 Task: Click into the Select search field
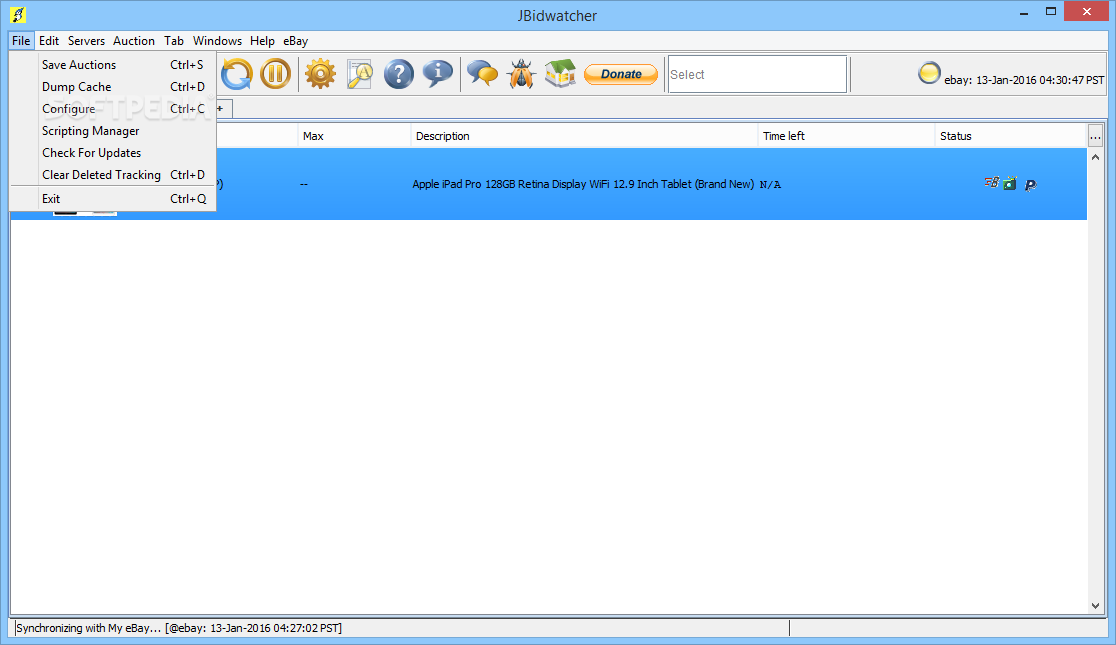pyautogui.click(x=757, y=74)
